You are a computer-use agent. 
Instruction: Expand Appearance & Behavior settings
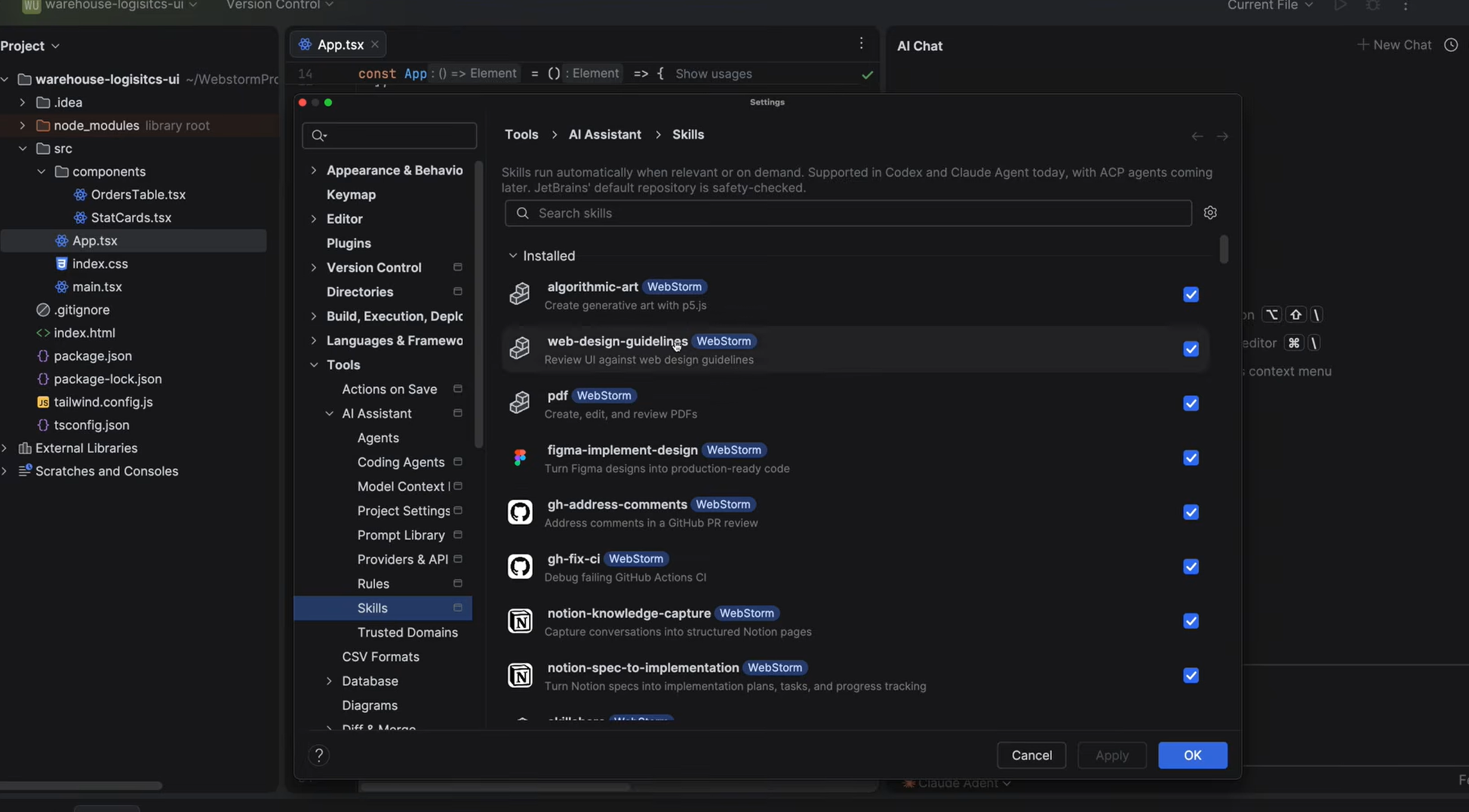click(314, 170)
